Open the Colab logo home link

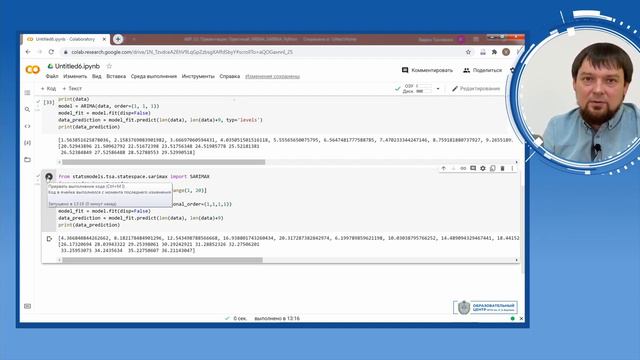click(33, 70)
